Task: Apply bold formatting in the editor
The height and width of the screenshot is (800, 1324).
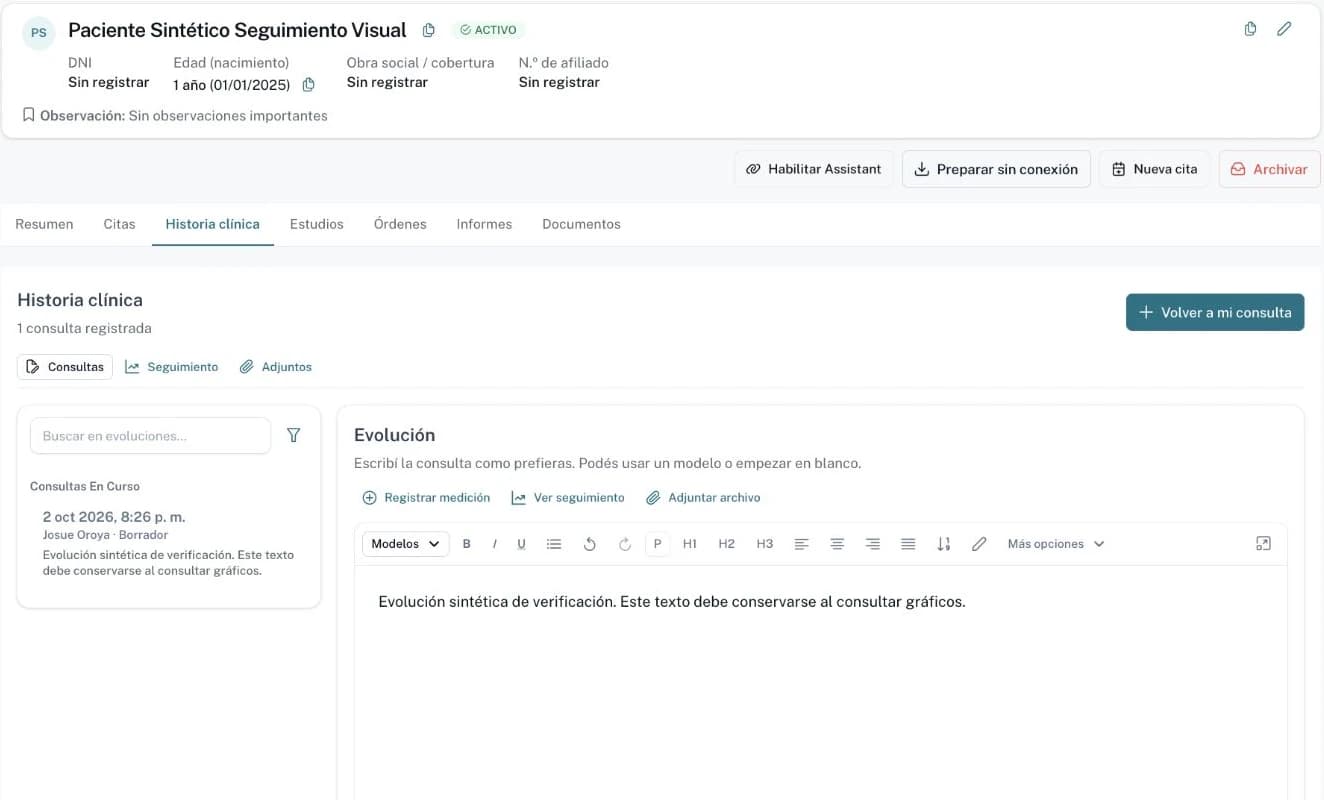Action: [467, 544]
